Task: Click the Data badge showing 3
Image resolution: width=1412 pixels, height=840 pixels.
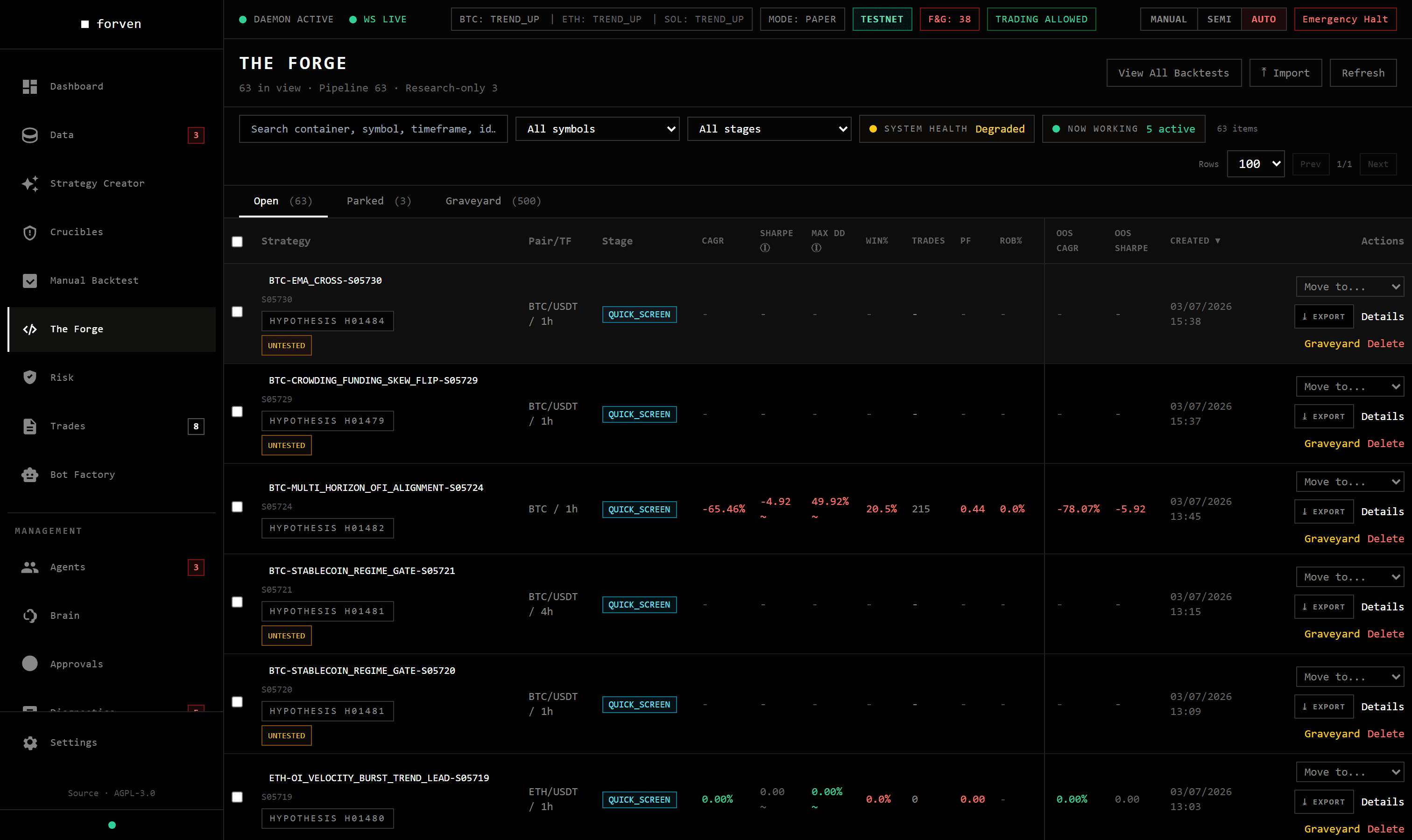Action: pos(196,135)
